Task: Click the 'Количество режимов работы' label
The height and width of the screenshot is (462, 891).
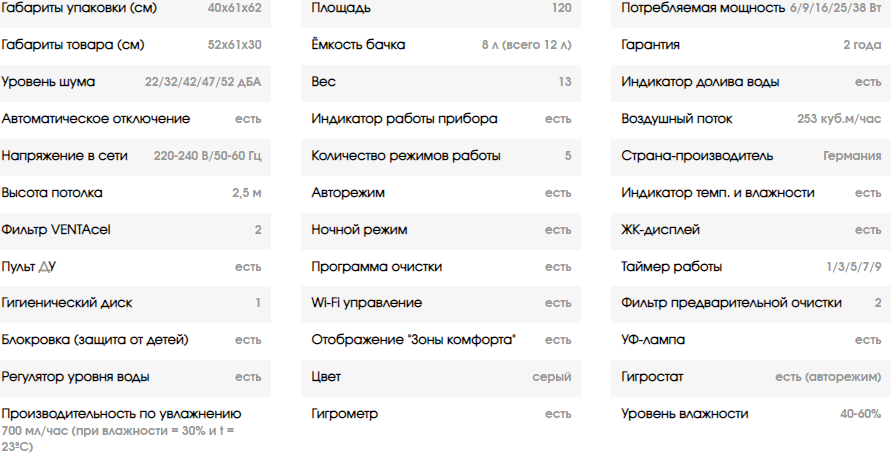Action: [406, 156]
